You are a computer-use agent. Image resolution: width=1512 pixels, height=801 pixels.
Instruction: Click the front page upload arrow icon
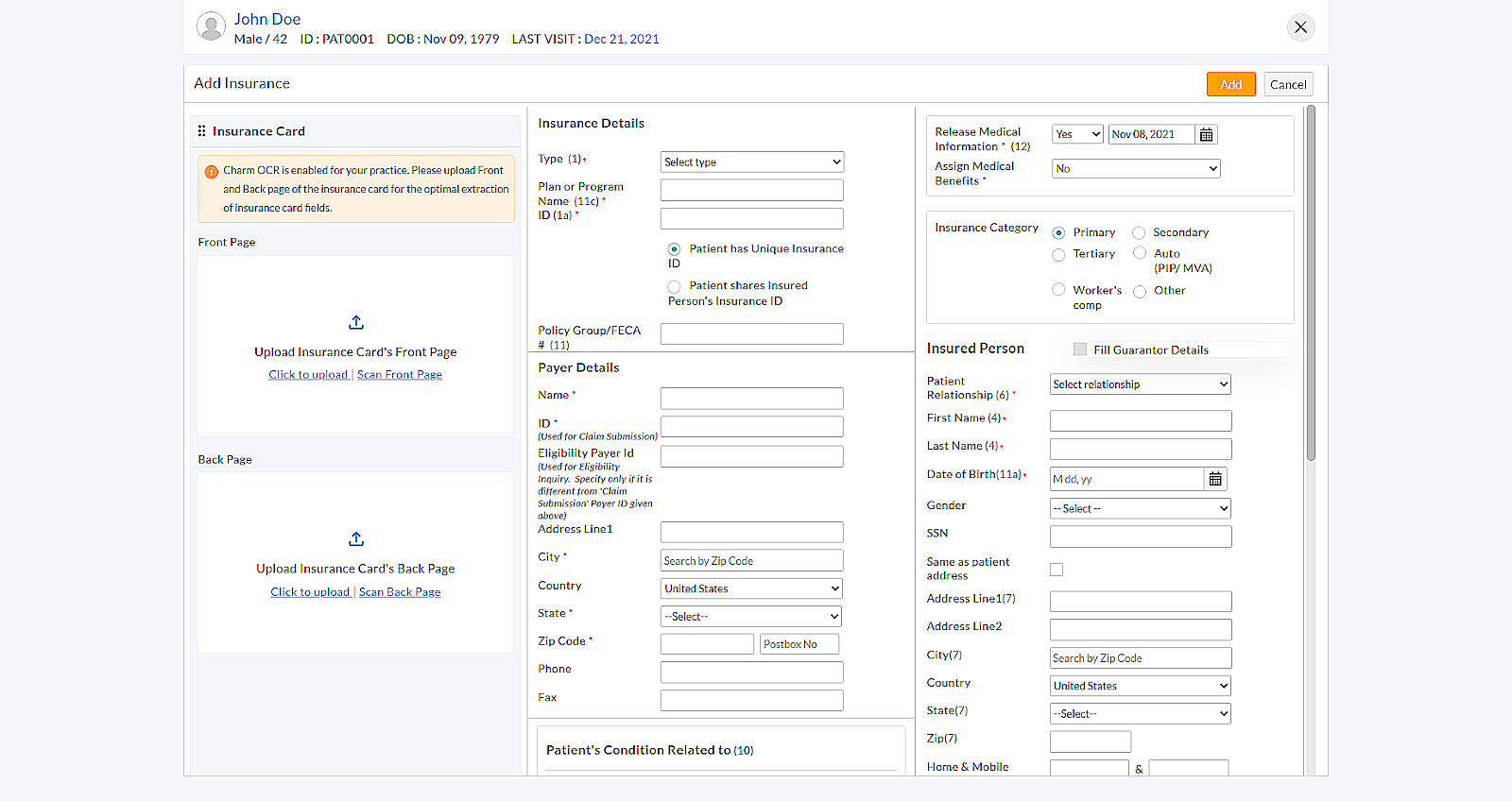[x=356, y=323]
